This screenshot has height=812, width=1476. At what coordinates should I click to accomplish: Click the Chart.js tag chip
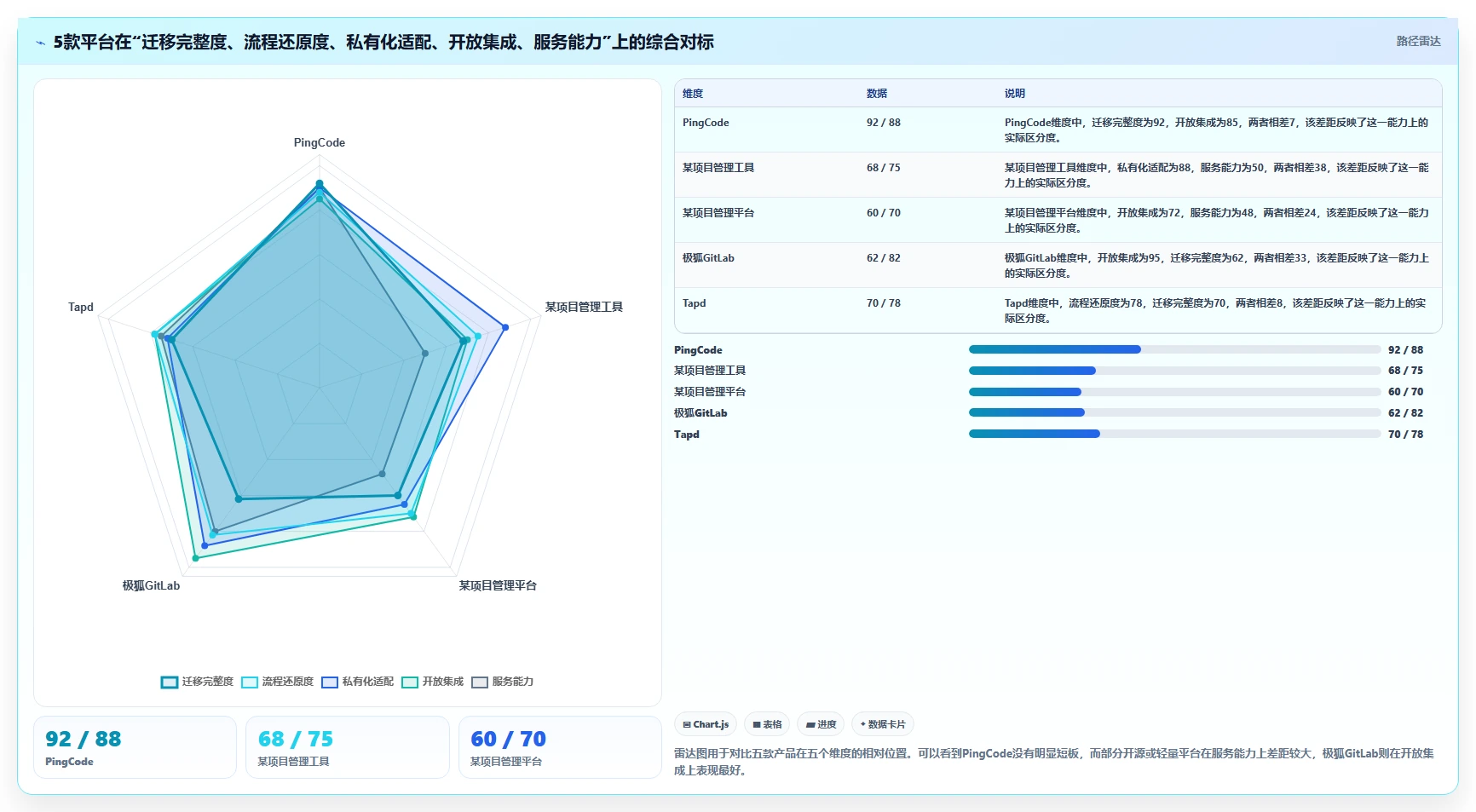[706, 724]
